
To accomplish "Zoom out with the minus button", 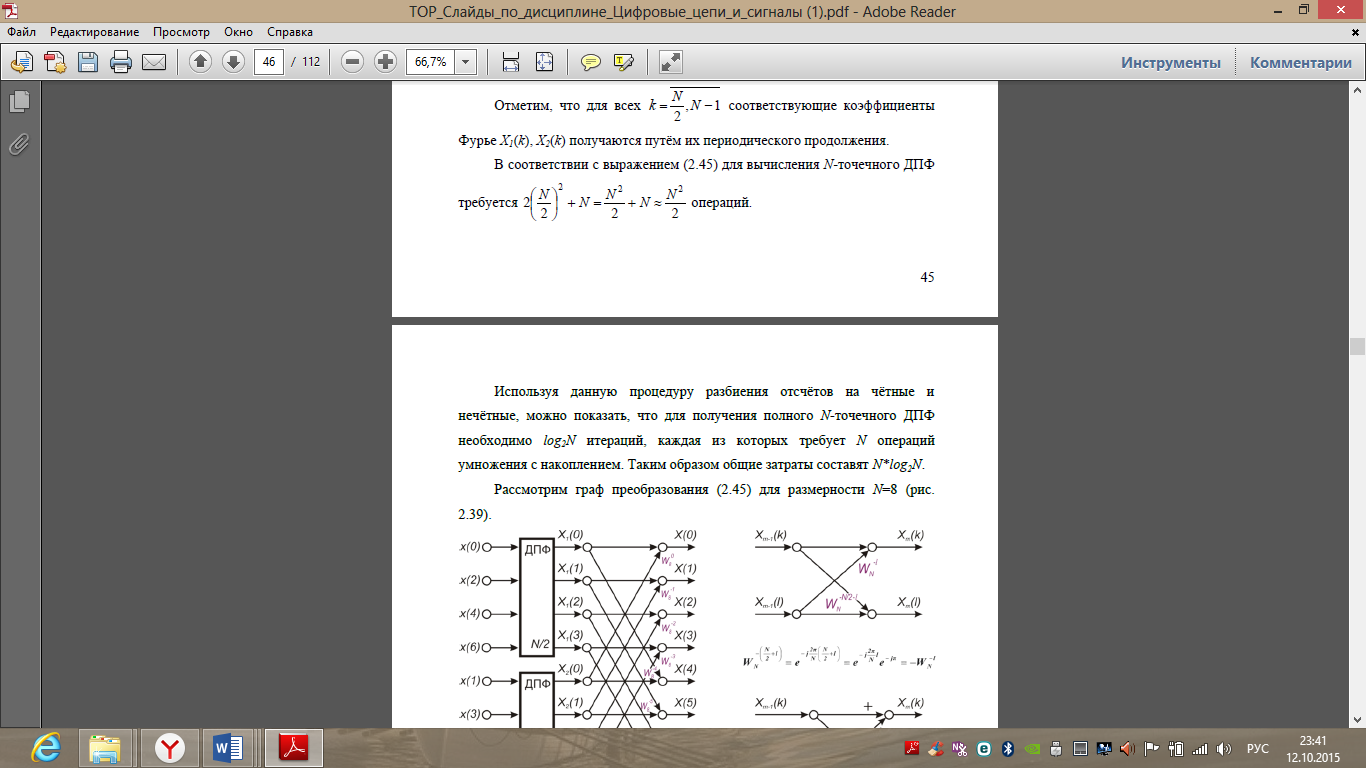I will tap(352, 62).
